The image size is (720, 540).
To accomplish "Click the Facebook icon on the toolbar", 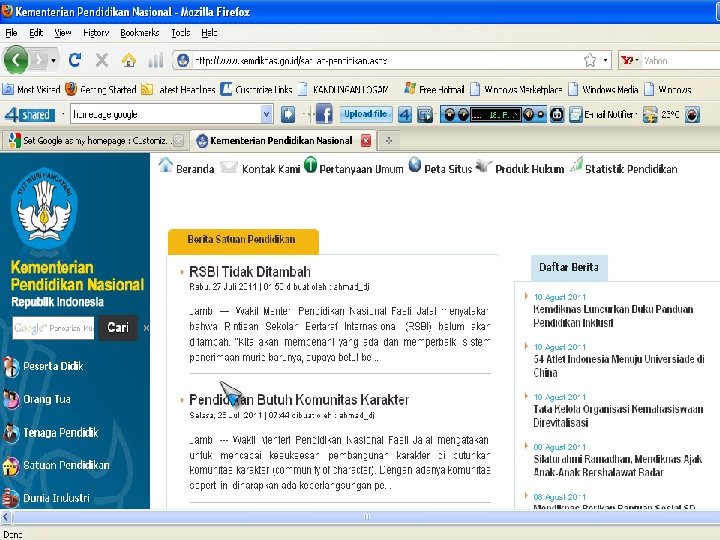I will point(324,114).
